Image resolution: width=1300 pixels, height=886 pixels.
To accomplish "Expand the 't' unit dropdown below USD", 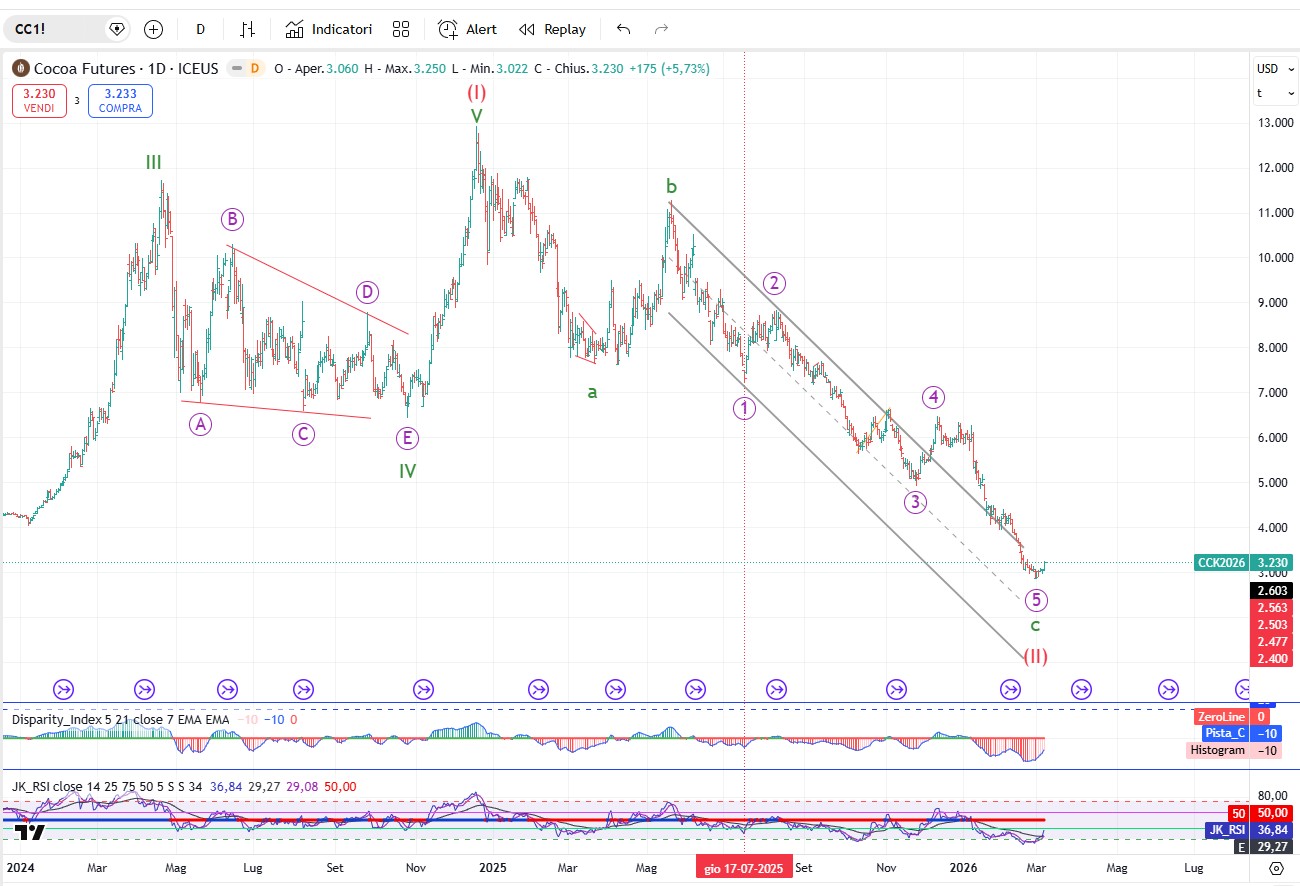I will pyautogui.click(x=1274, y=93).
